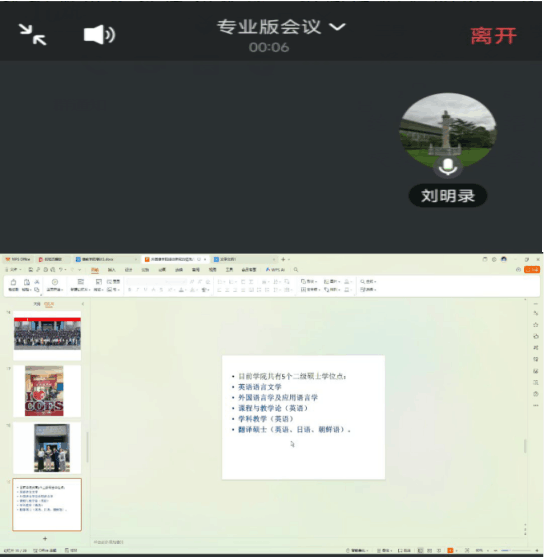This screenshot has width=545, height=558.
Task: Click the minimize meeting window arrows icon
Action: (32, 35)
